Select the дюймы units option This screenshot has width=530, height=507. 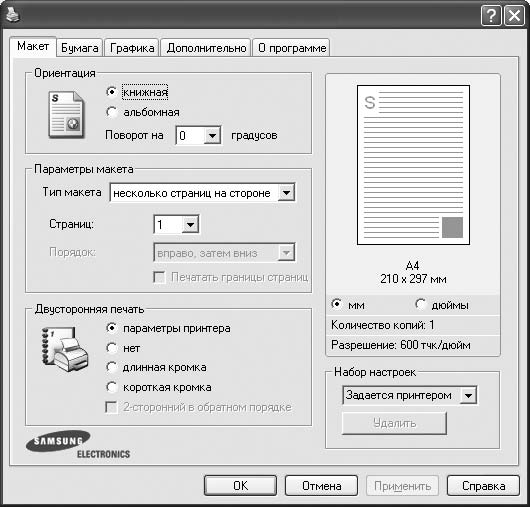[x=442, y=305]
